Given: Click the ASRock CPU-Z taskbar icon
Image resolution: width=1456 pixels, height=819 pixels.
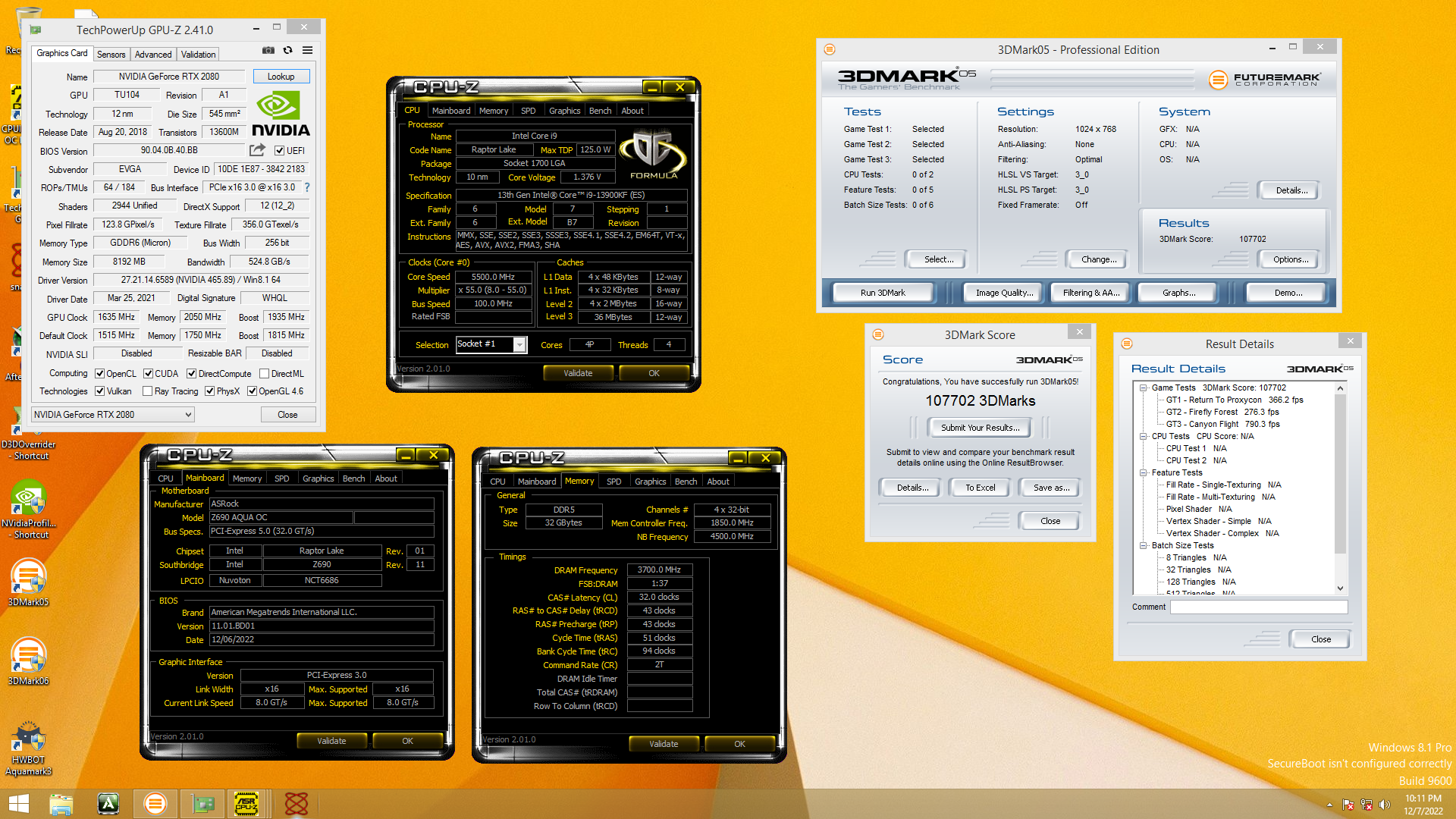Looking at the screenshot, I should click(247, 804).
